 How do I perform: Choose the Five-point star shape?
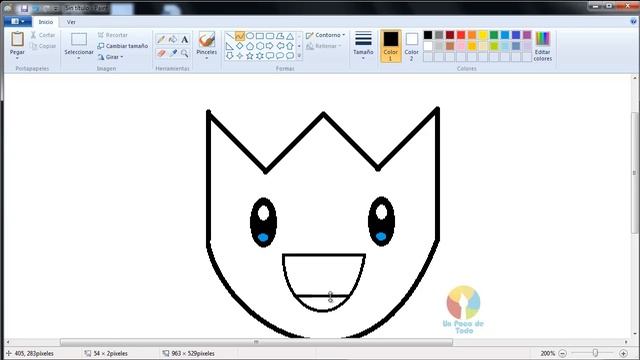tap(250, 56)
